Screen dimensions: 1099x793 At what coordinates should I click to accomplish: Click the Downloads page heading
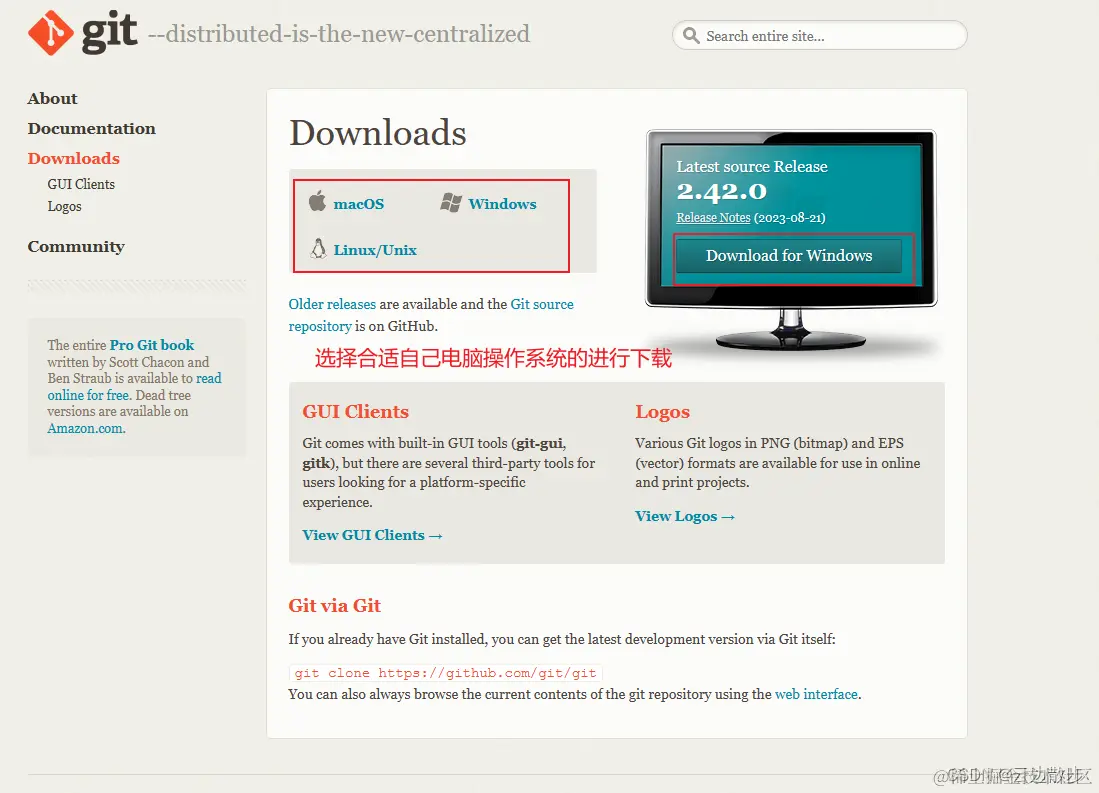coord(378,133)
